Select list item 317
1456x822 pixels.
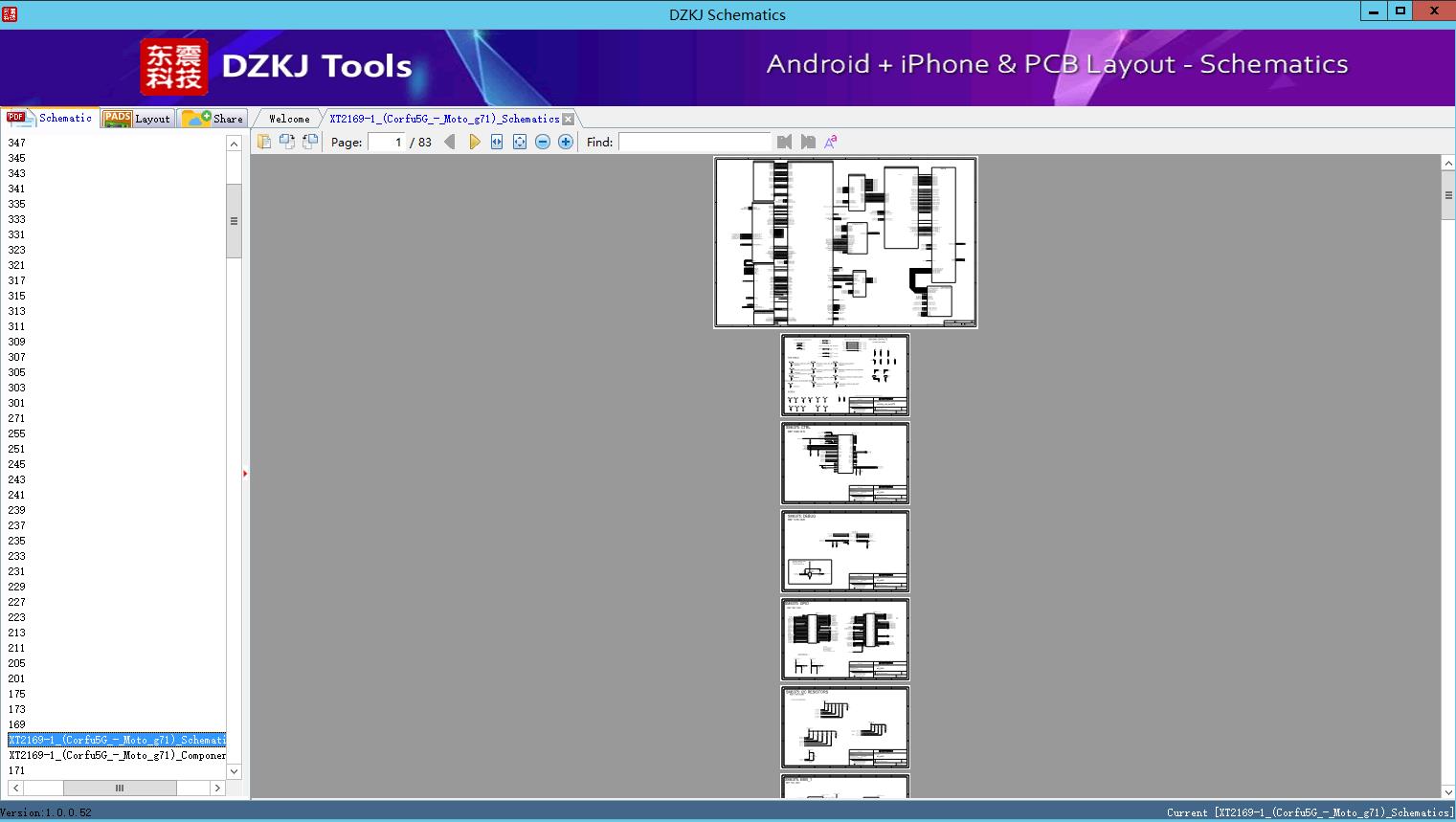pos(17,280)
